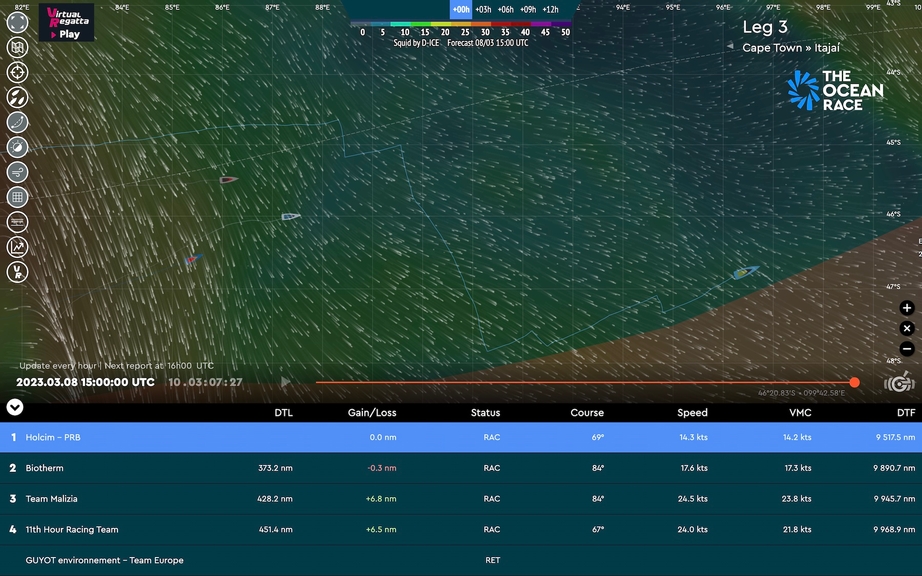Select the +12h forecast tab
The image size is (922, 576).
pyautogui.click(x=550, y=9)
